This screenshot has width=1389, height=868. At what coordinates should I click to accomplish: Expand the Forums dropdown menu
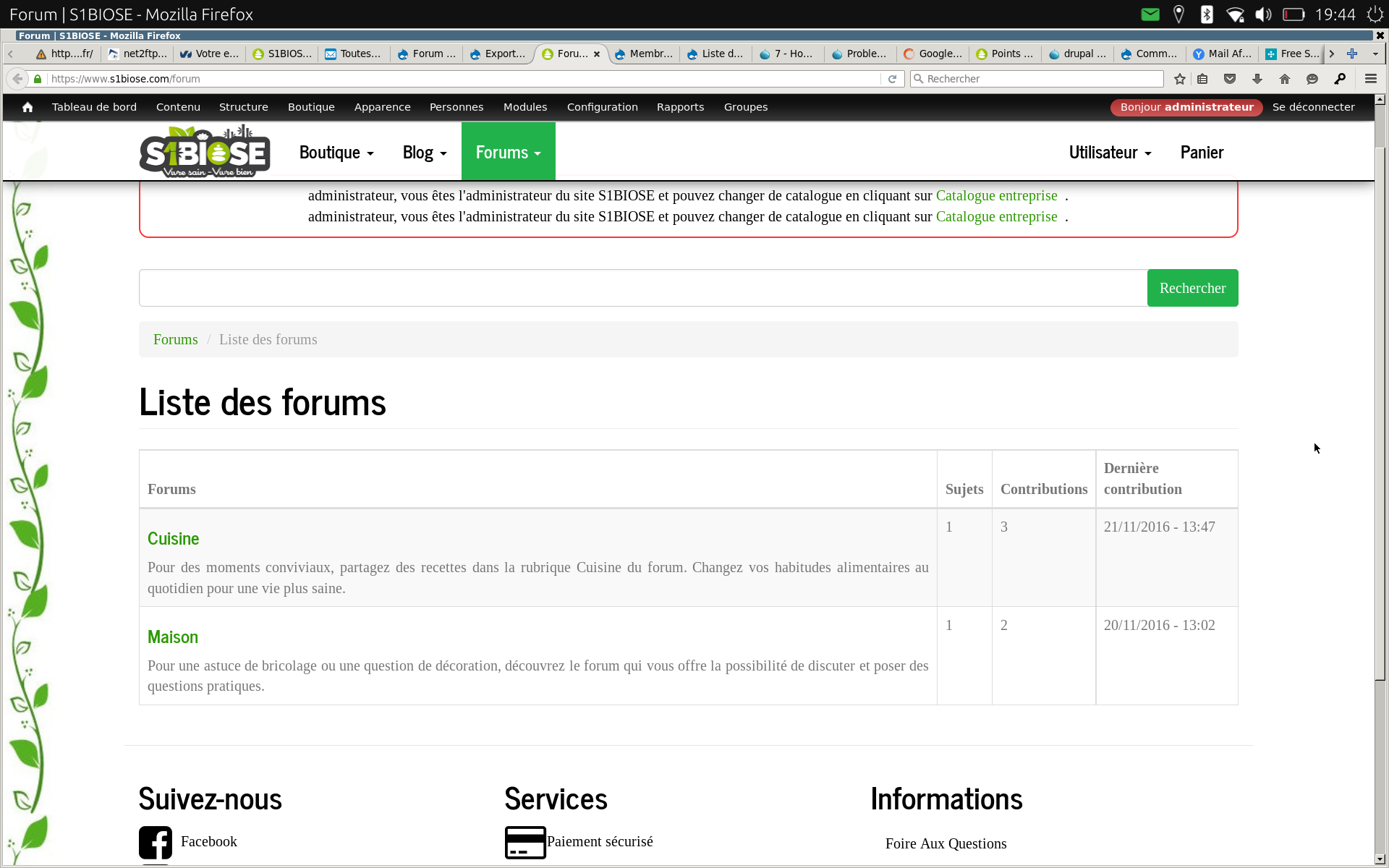tap(509, 152)
